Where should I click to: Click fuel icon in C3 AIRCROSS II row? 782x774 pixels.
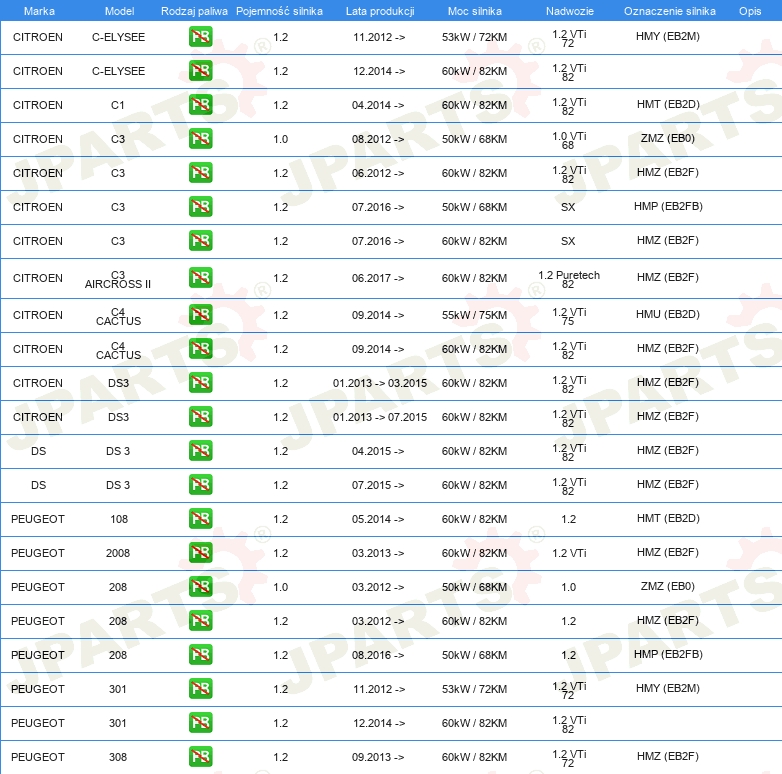point(200,278)
